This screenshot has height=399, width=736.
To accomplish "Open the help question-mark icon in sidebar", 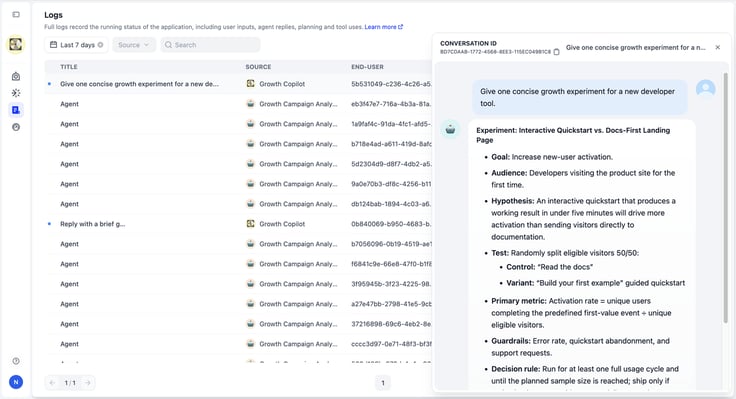I will click(16, 361).
